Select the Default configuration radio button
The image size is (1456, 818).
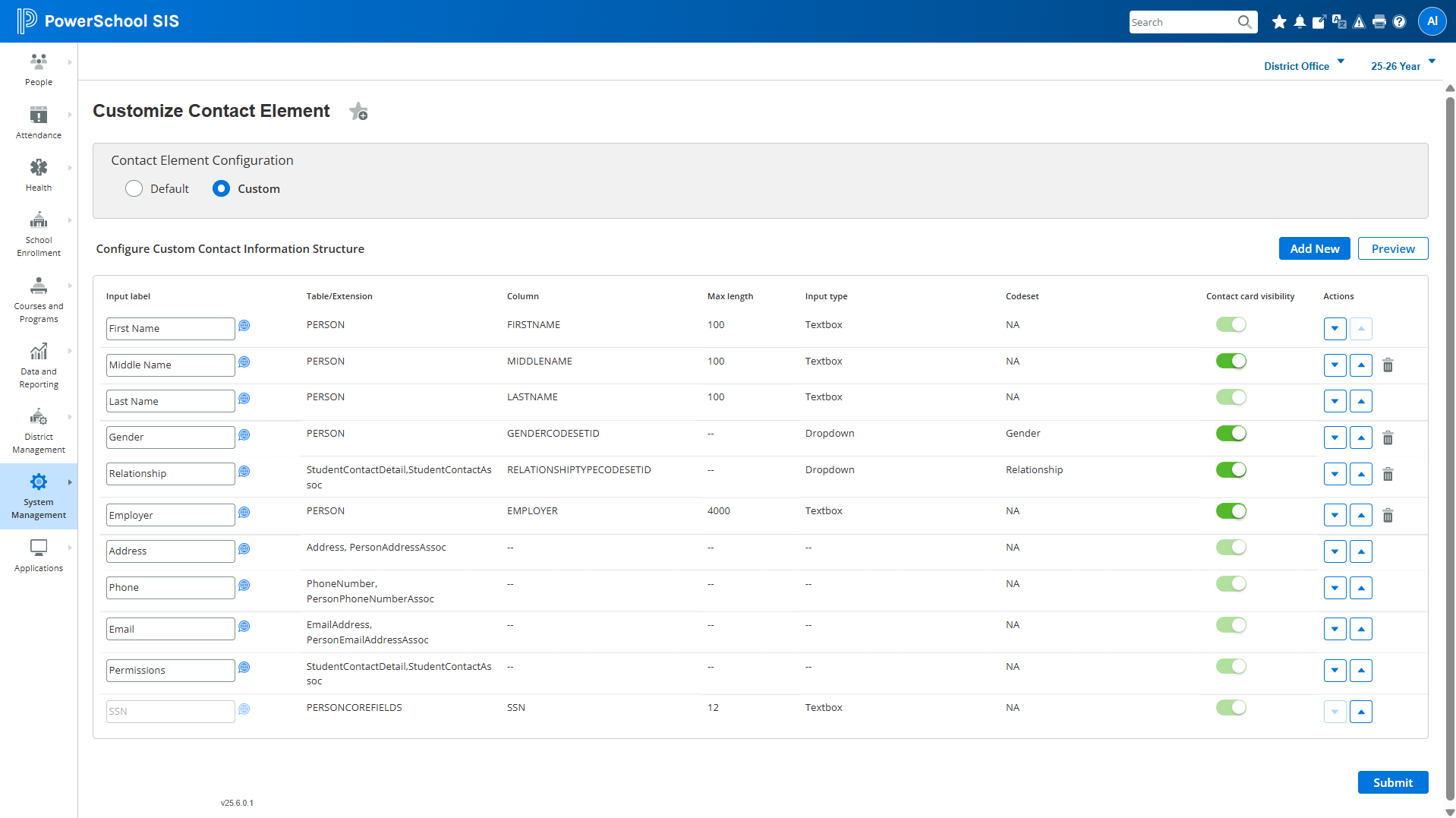click(x=134, y=188)
